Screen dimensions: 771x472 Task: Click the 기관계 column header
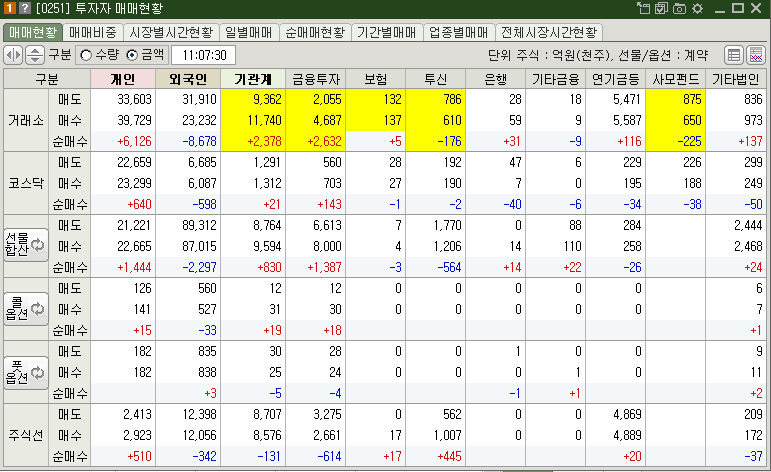(x=253, y=79)
